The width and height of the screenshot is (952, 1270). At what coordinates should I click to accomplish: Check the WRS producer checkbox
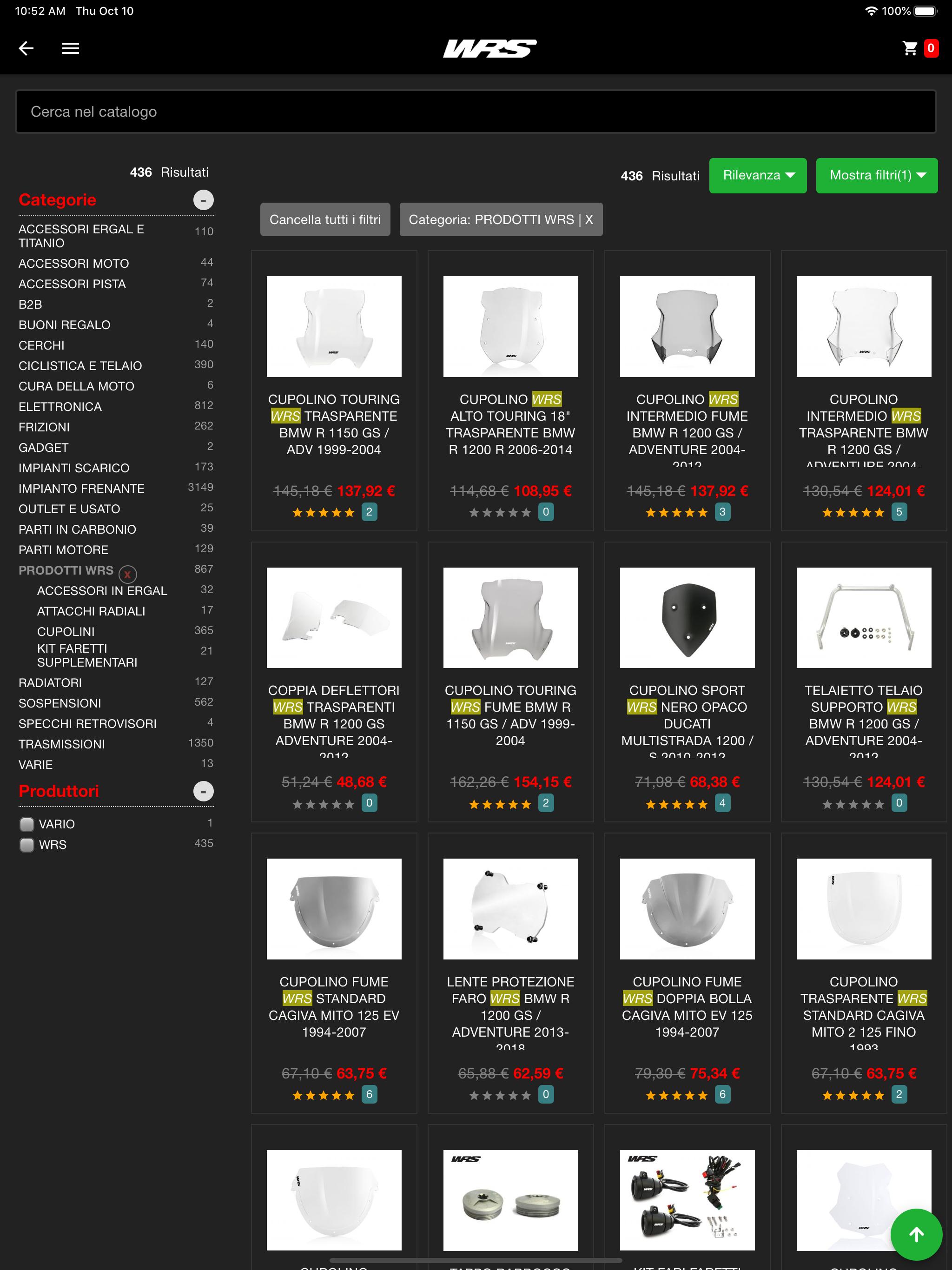pos(26,845)
